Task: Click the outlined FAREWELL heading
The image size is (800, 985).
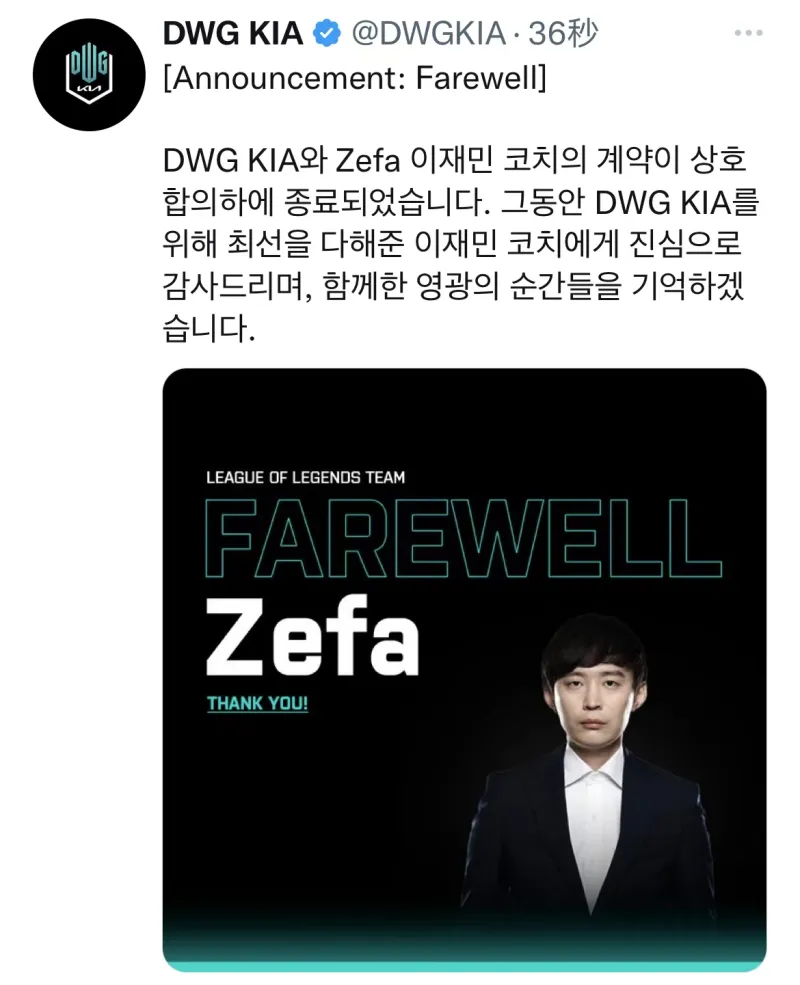Action: 463,539
